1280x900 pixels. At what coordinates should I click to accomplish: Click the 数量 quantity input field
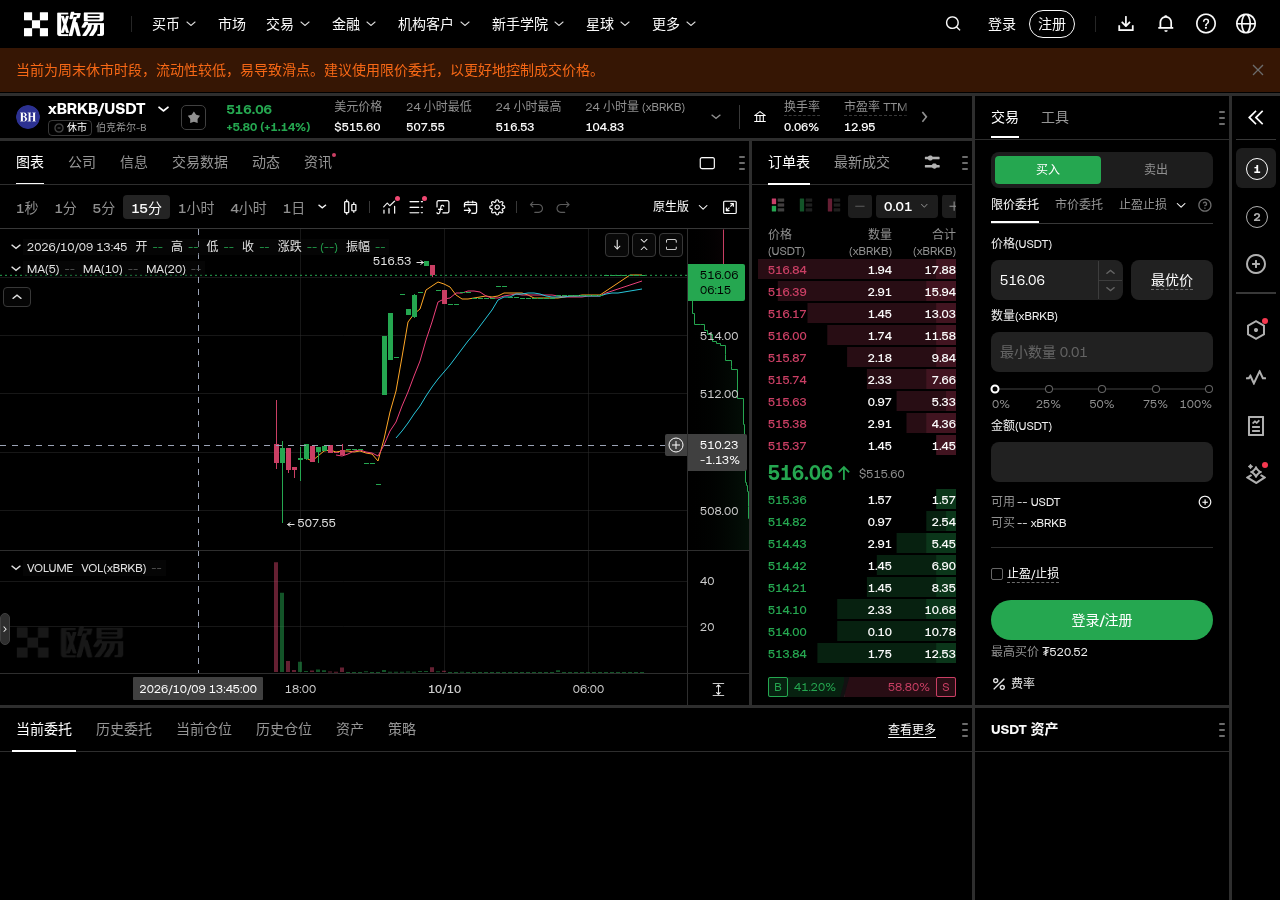coord(1102,352)
